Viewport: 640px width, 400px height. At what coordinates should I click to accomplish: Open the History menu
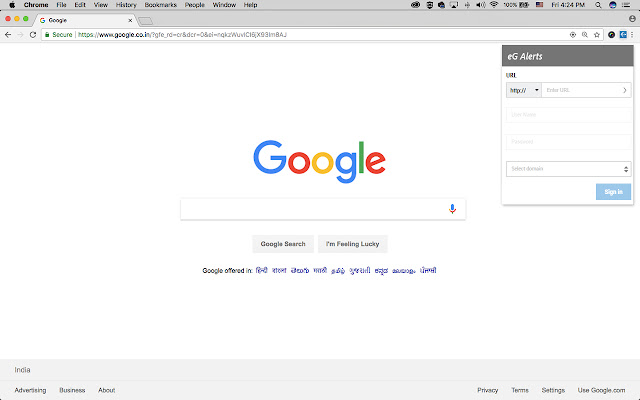(126, 5)
